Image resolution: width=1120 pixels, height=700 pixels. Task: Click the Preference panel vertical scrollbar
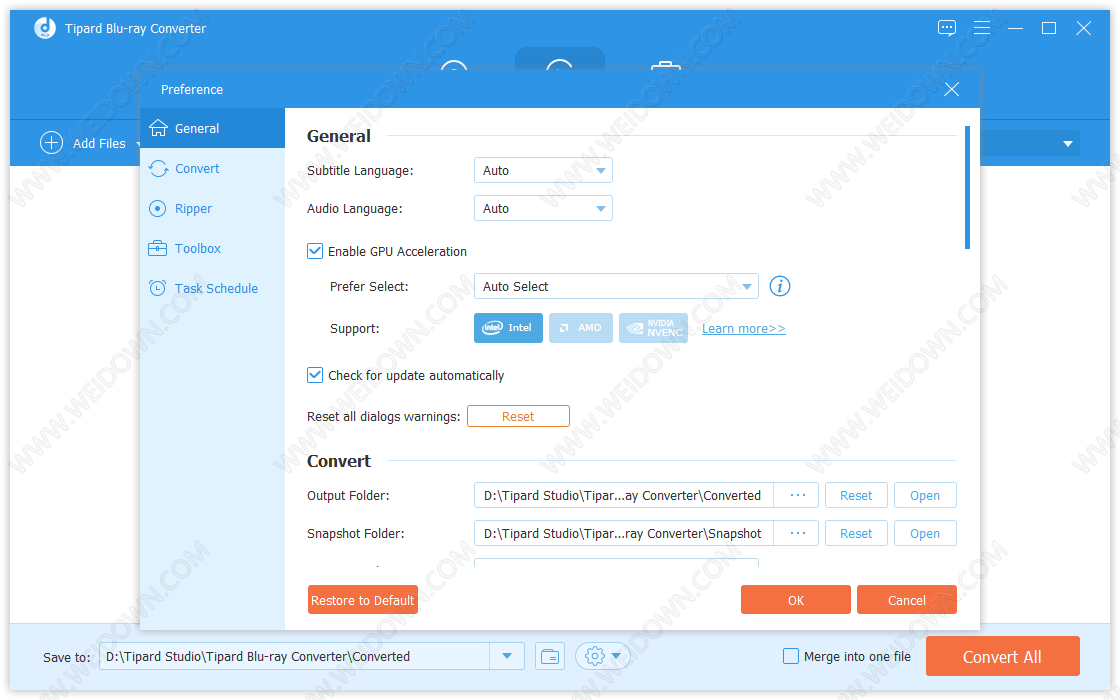[967, 187]
